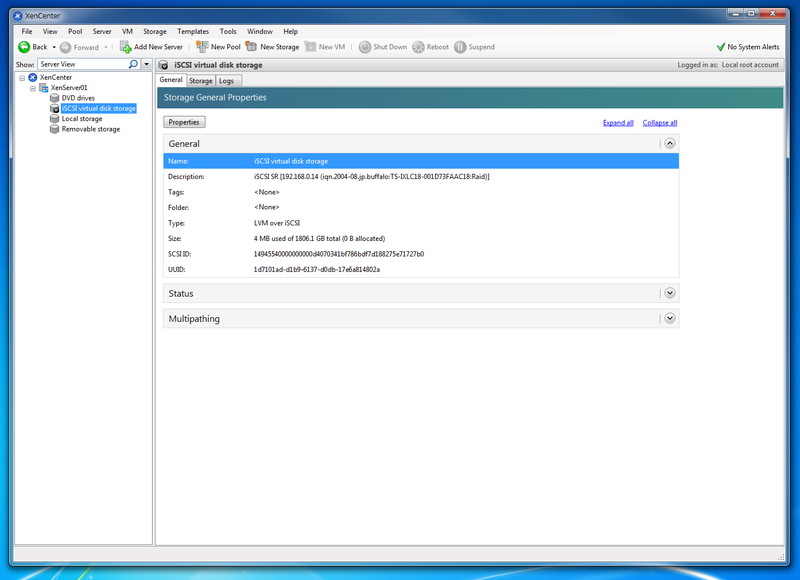Click the iSCSI virtual disk storage tree icon

55,108
